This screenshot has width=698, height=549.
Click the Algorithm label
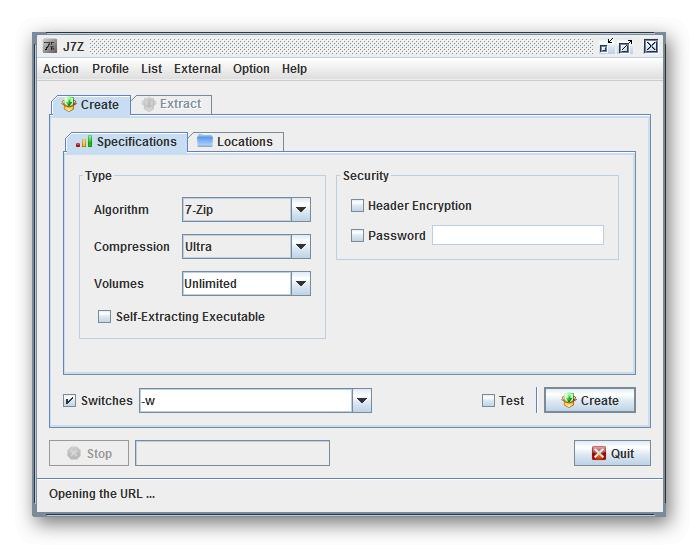[121, 210]
